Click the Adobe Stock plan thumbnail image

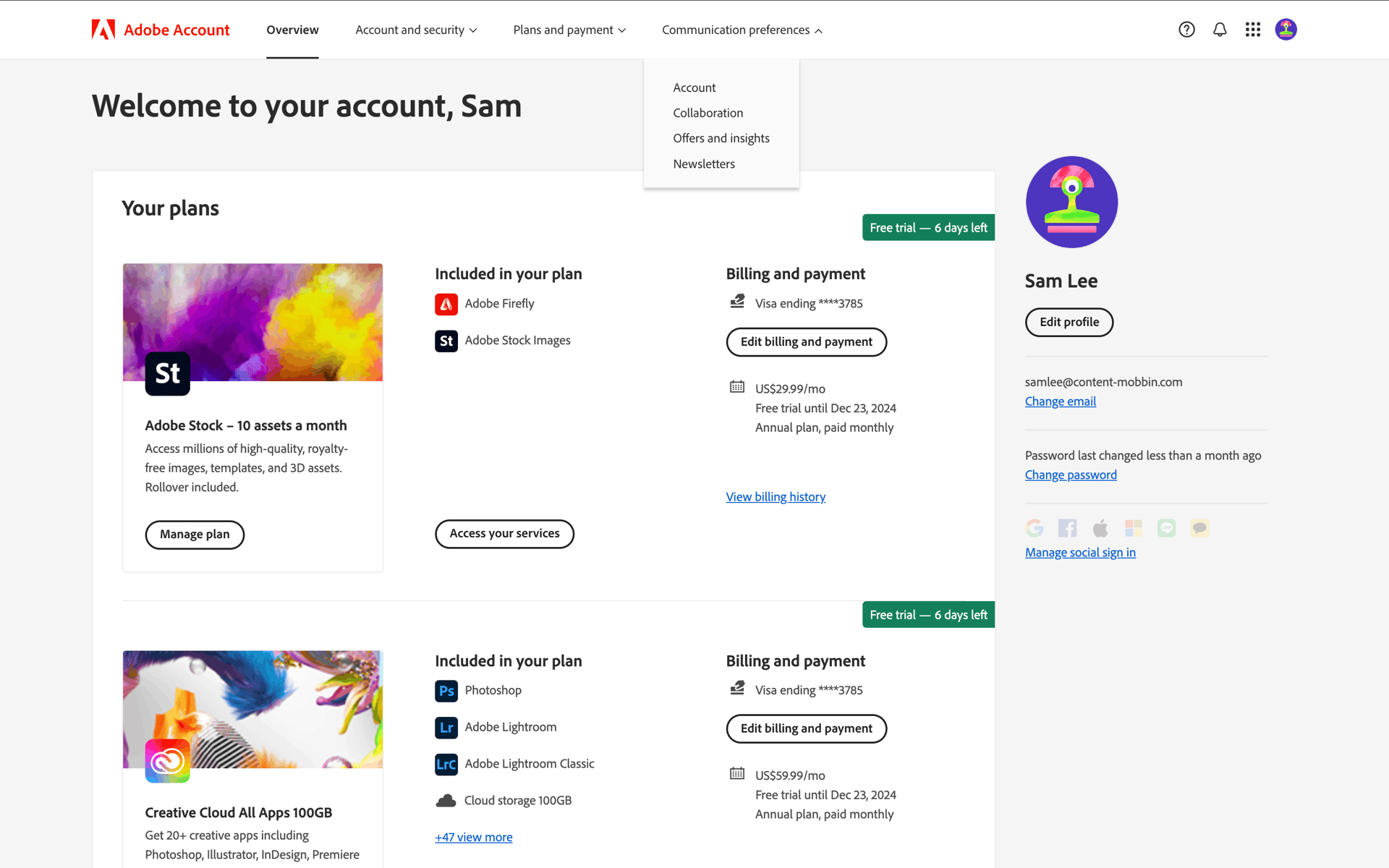[252, 322]
